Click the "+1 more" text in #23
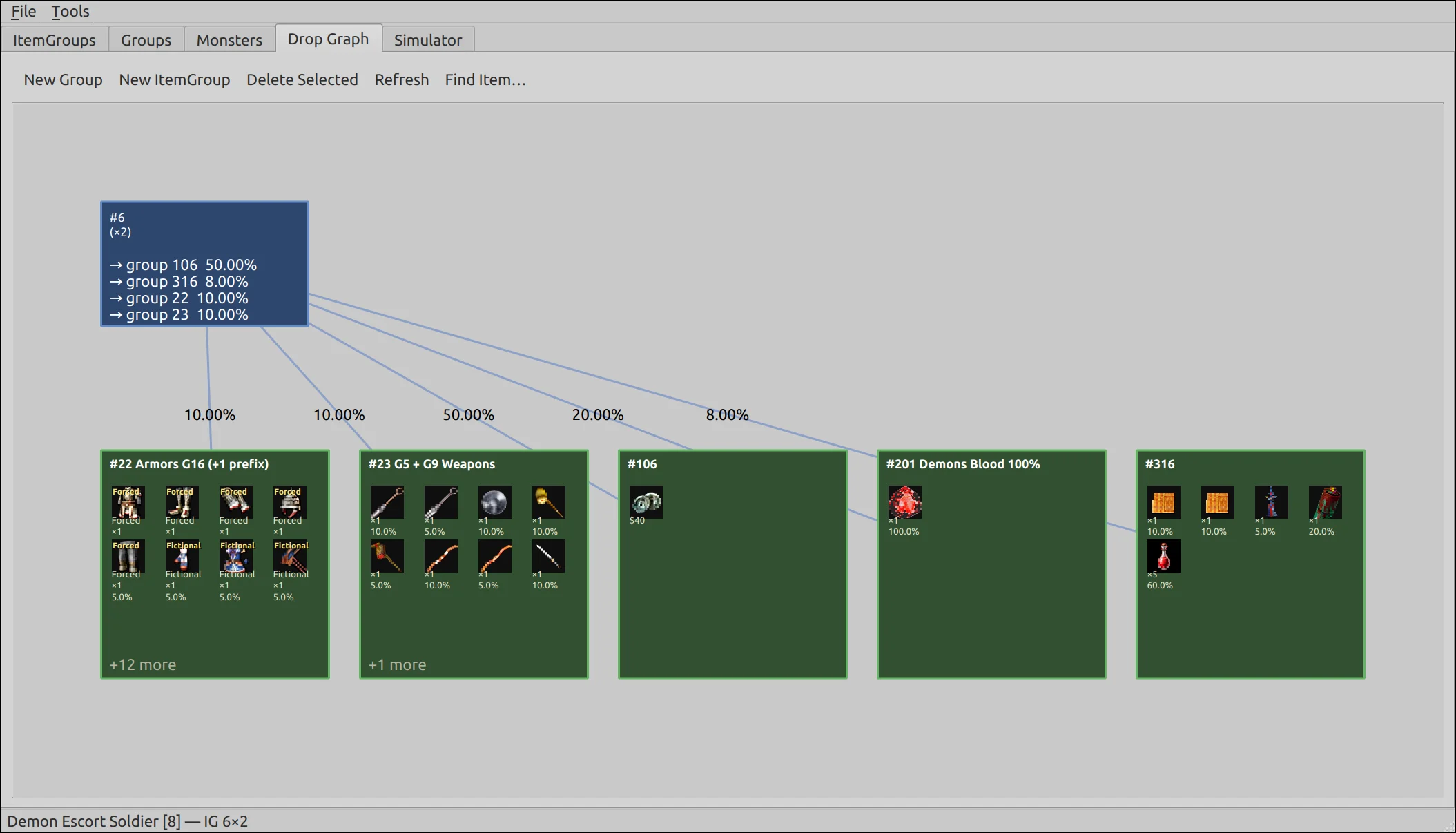This screenshot has height=833, width=1456. point(397,664)
